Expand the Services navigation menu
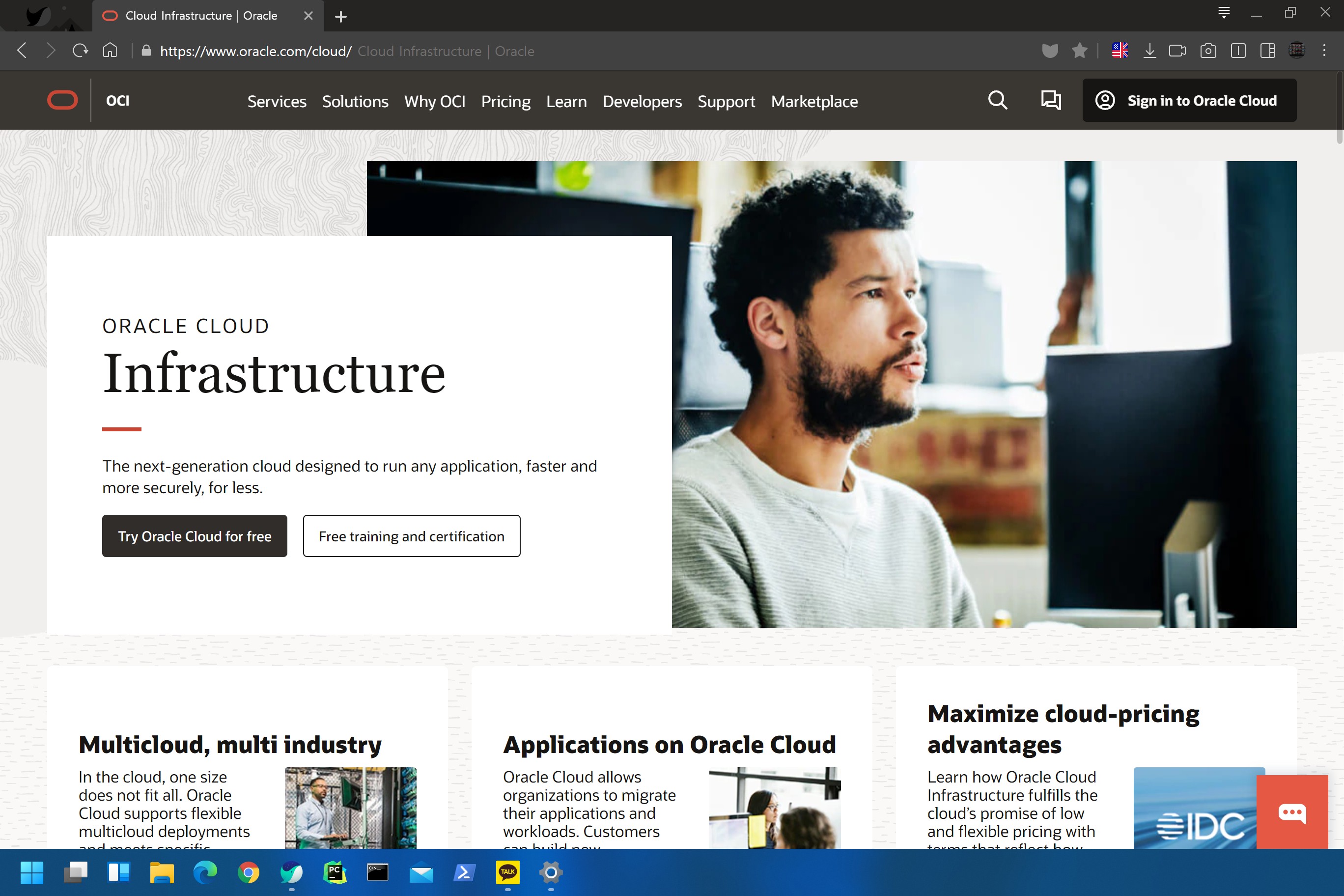 click(x=277, y=102)
